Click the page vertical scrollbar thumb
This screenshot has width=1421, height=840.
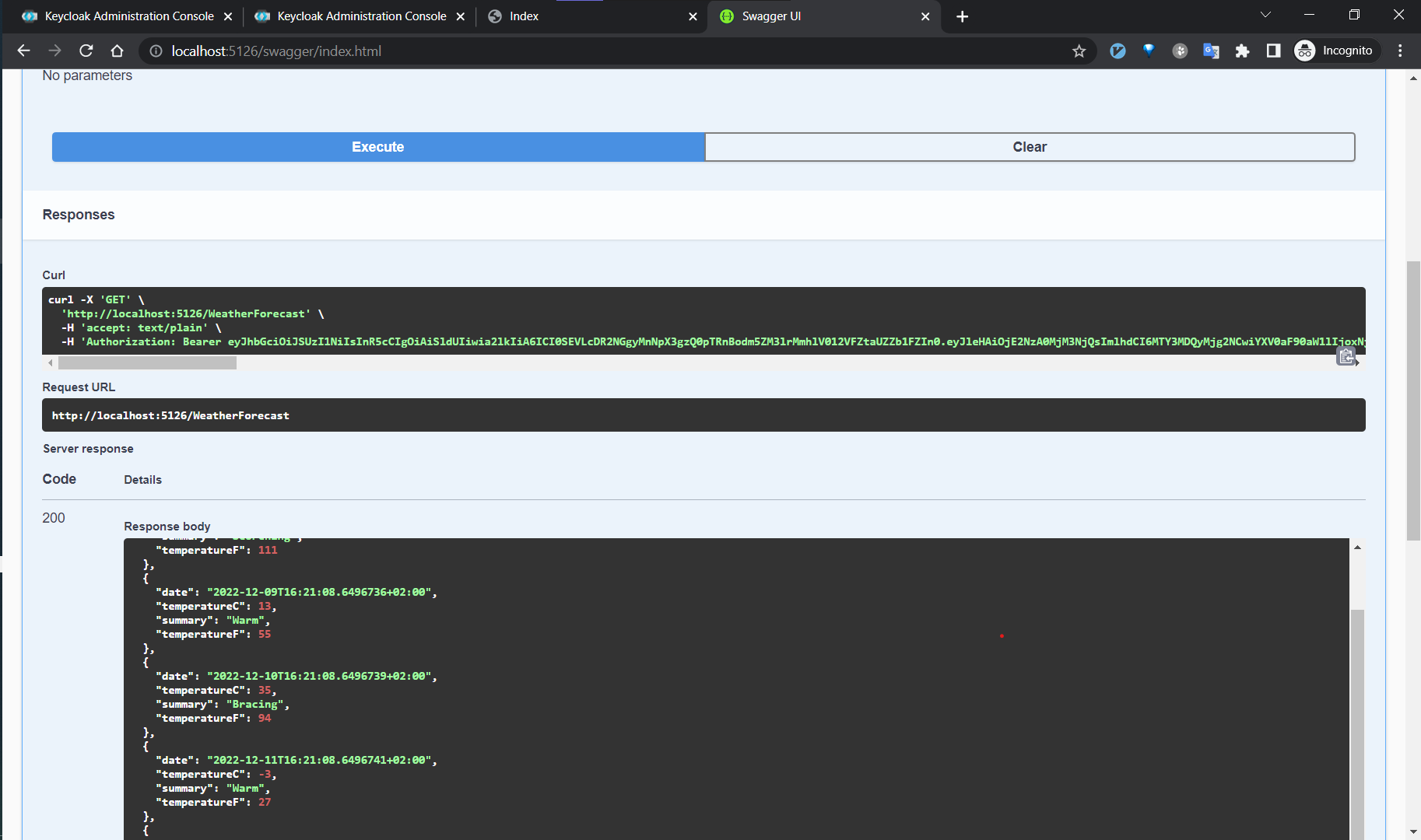click(x=1413, y=401)
